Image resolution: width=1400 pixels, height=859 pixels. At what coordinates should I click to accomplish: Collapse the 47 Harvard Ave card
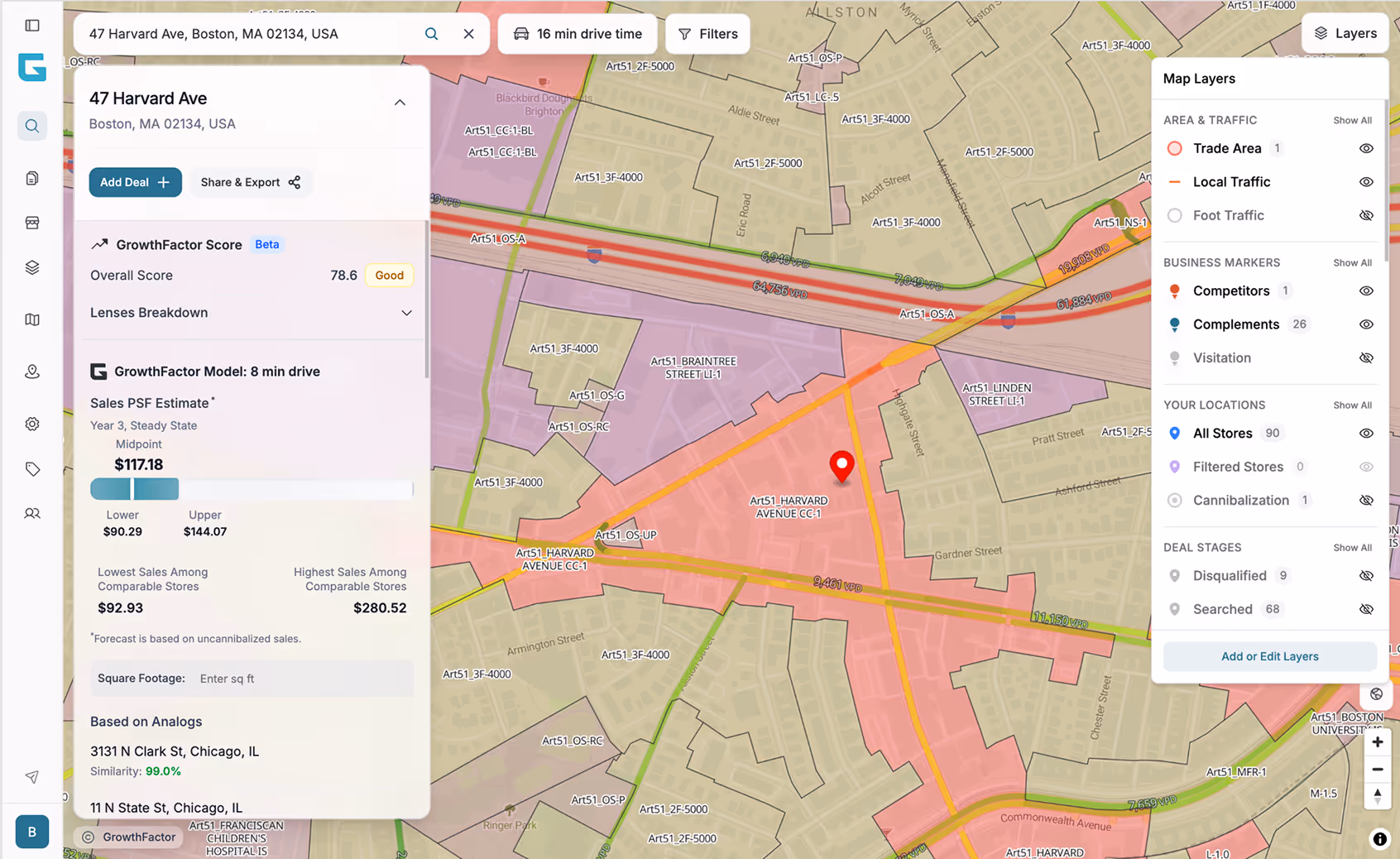400,103
